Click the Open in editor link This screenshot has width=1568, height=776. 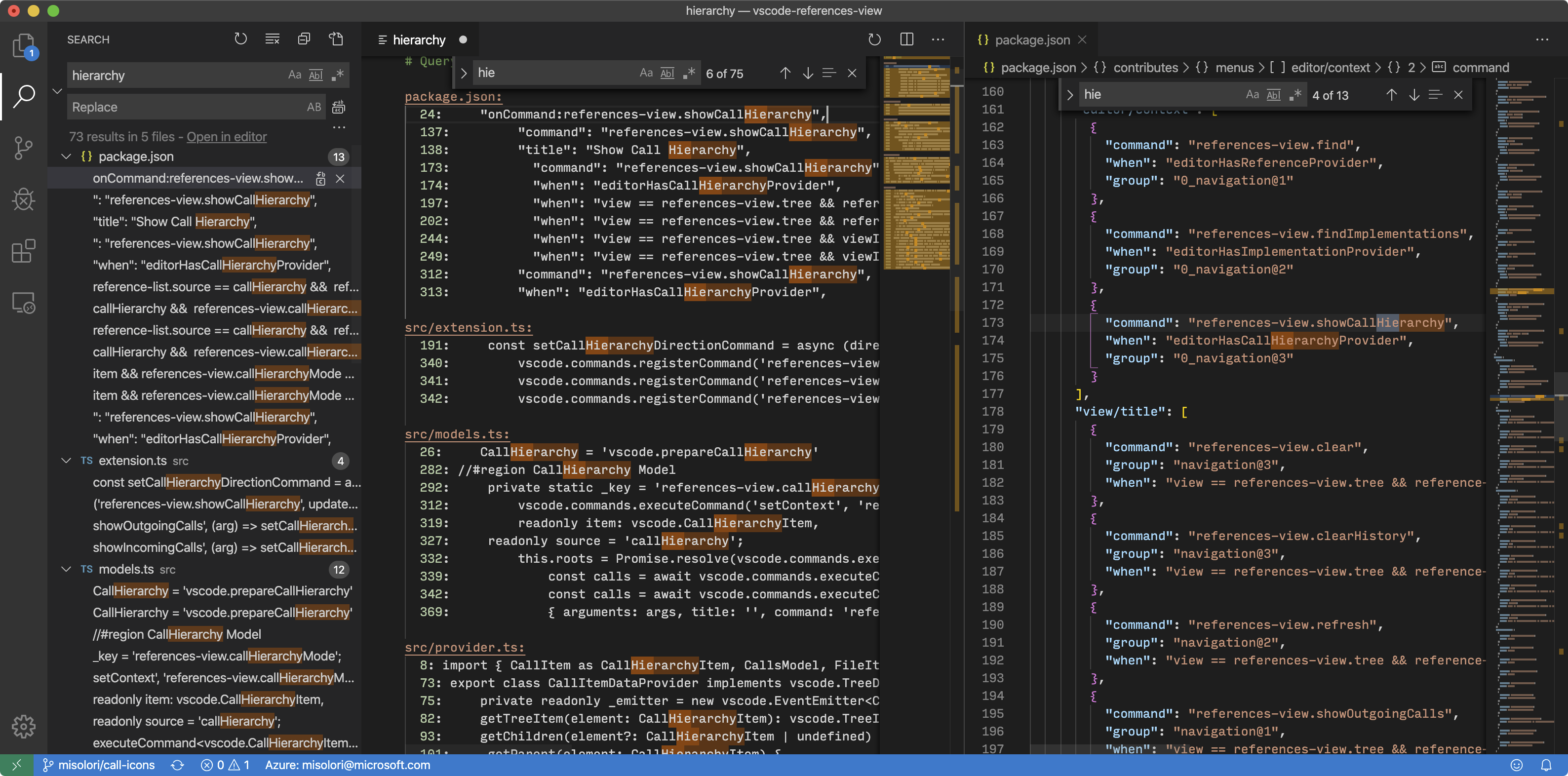tap(227, 137)
